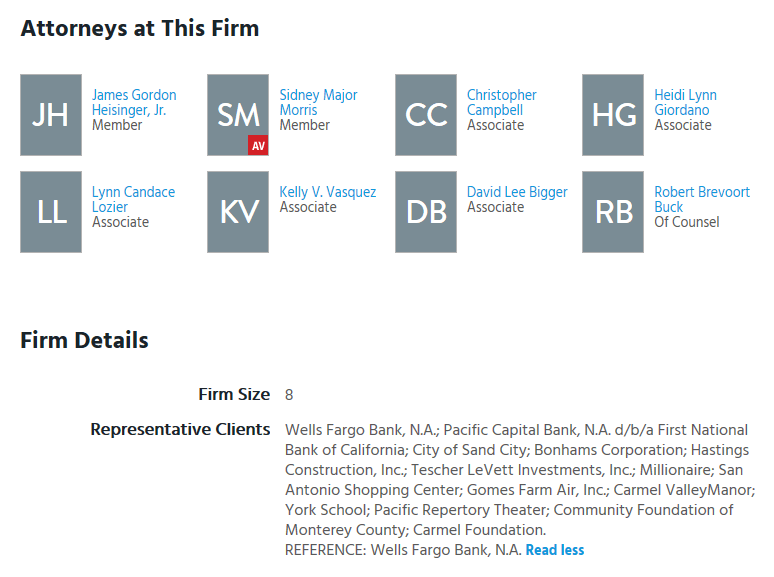The height and width of the screenshot is (577, 774).
Task: Open Sidney Major Morris profile link
Action: [x=318, y=102]
